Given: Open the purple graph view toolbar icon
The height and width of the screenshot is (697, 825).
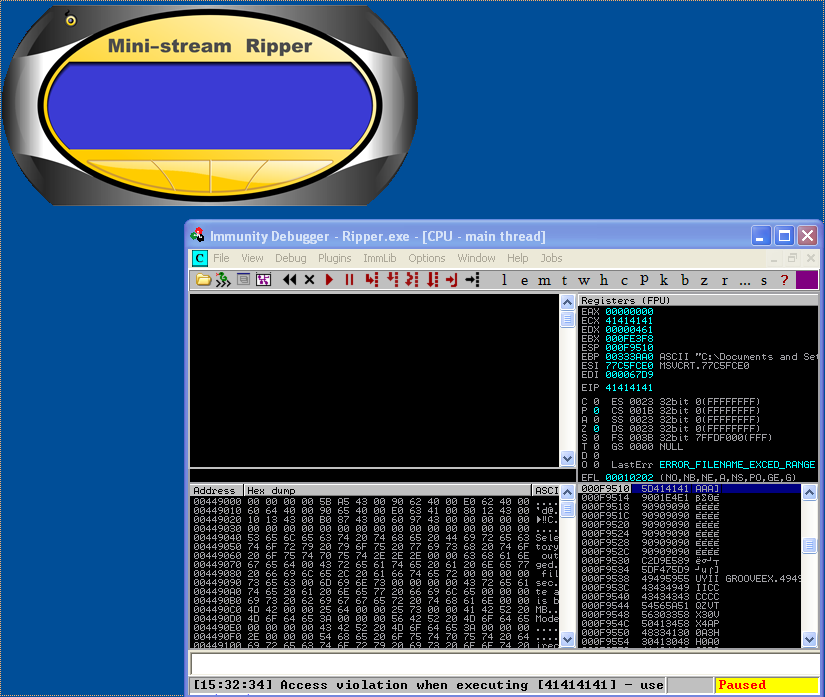Looking at the screenshot, I should click(x=263, y=280).
